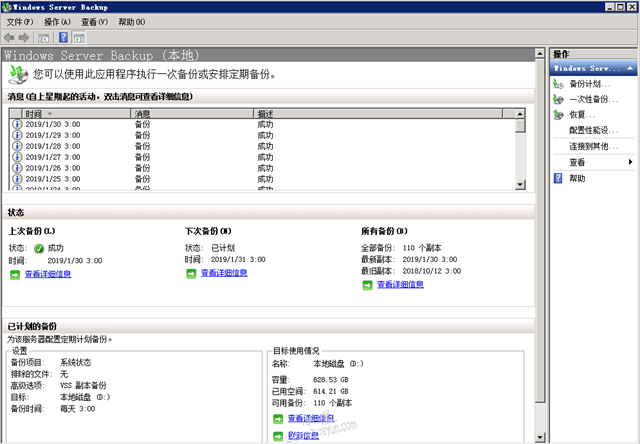This screenshot has width=640, height=444.
Task: Open 备份计划... action
Action: (x=590, y=84)
